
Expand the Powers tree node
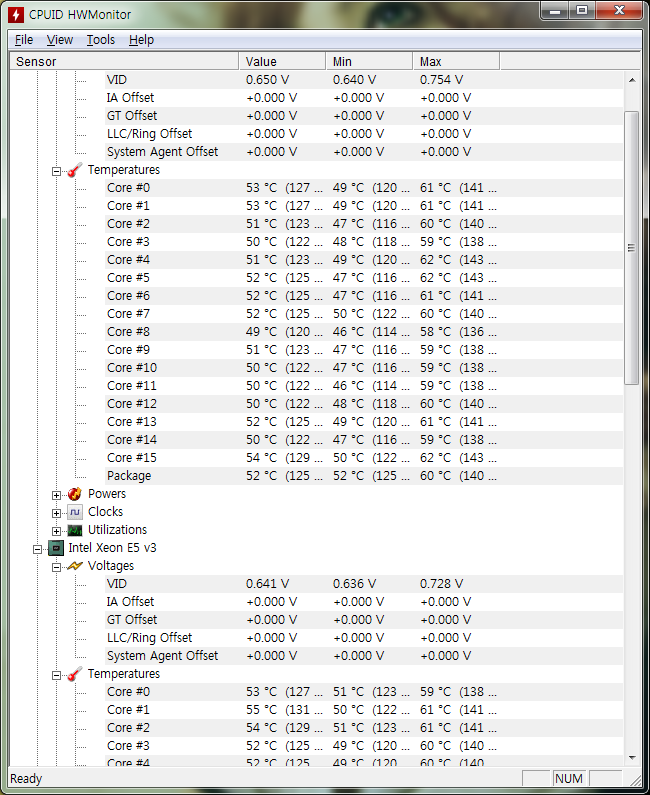[x=56, y=495]
